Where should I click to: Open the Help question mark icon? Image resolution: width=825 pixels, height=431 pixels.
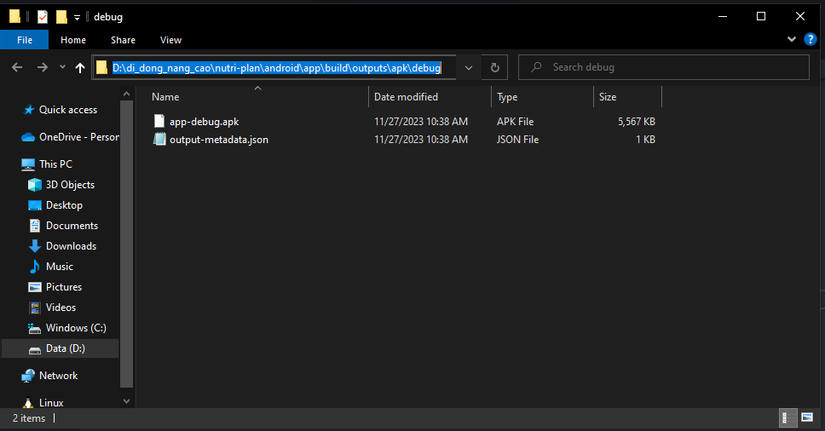click(810, 39)
